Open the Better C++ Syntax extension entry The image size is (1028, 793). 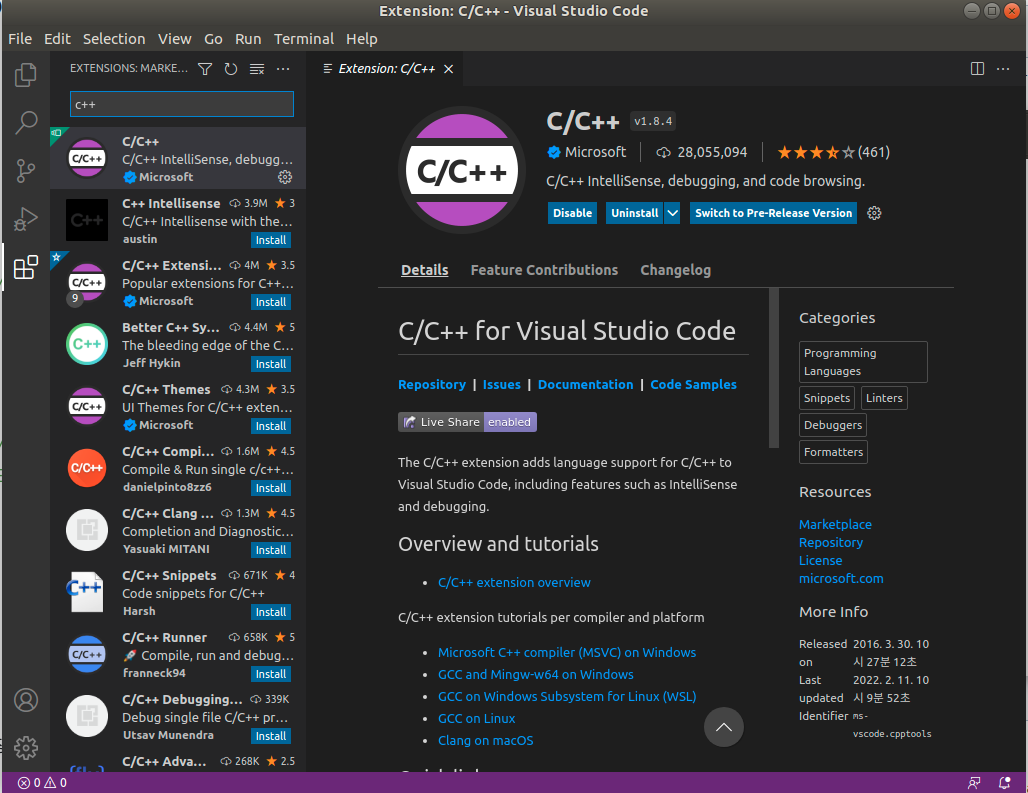[178, 345]
